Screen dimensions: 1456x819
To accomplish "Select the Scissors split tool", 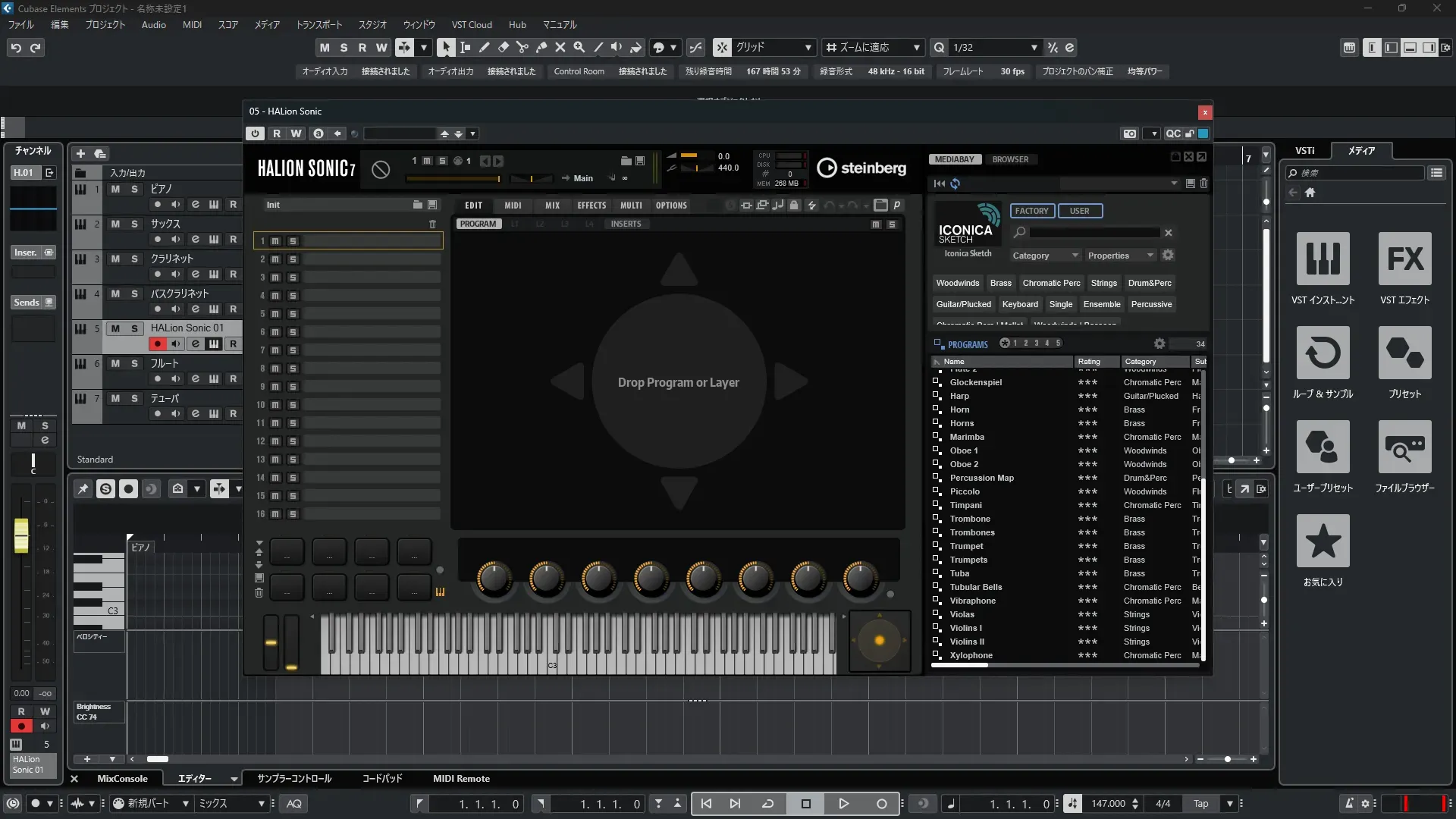I will (522, 47).
